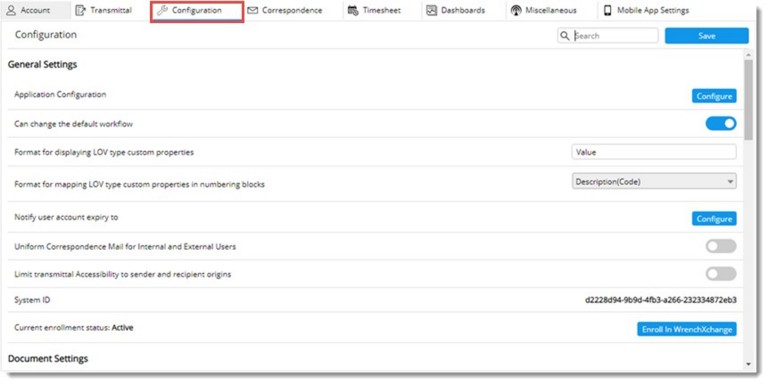Screen dimensions: 768x384
Task: Open Mobile App Settings tab
Action: (x=653, y=10)
